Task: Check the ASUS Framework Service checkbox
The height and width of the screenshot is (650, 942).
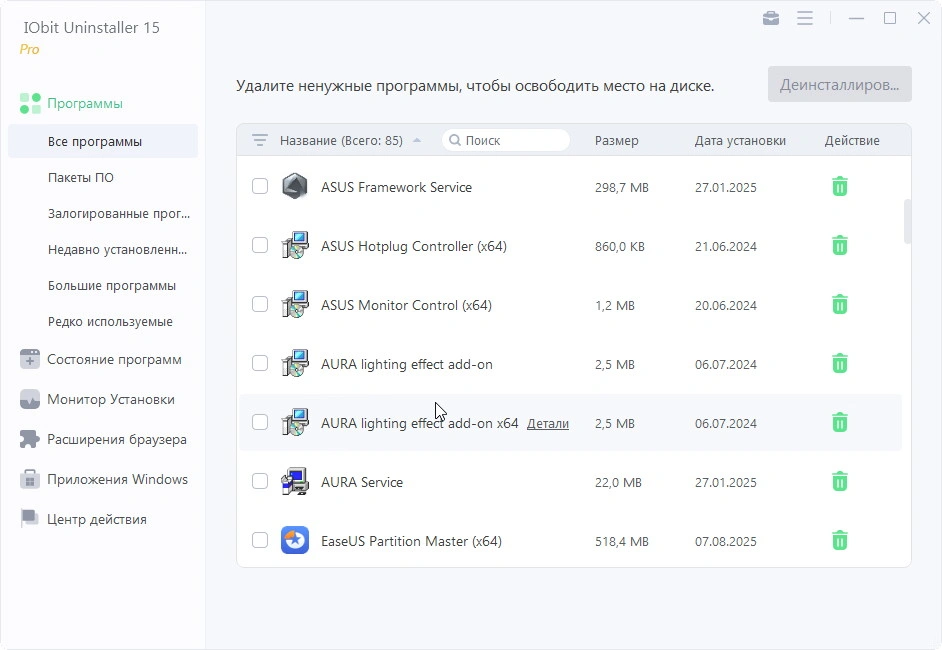Action: pyautogui.click(x=260, y=186)
